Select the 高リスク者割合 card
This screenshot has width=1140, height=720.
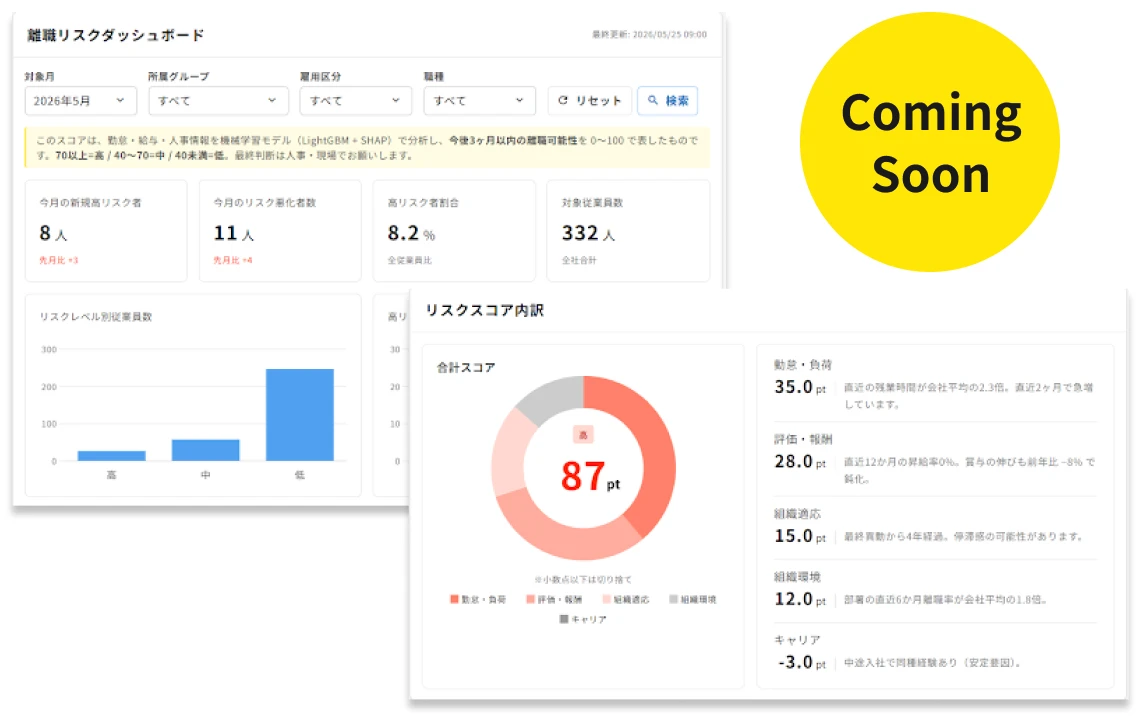point(454,231)
